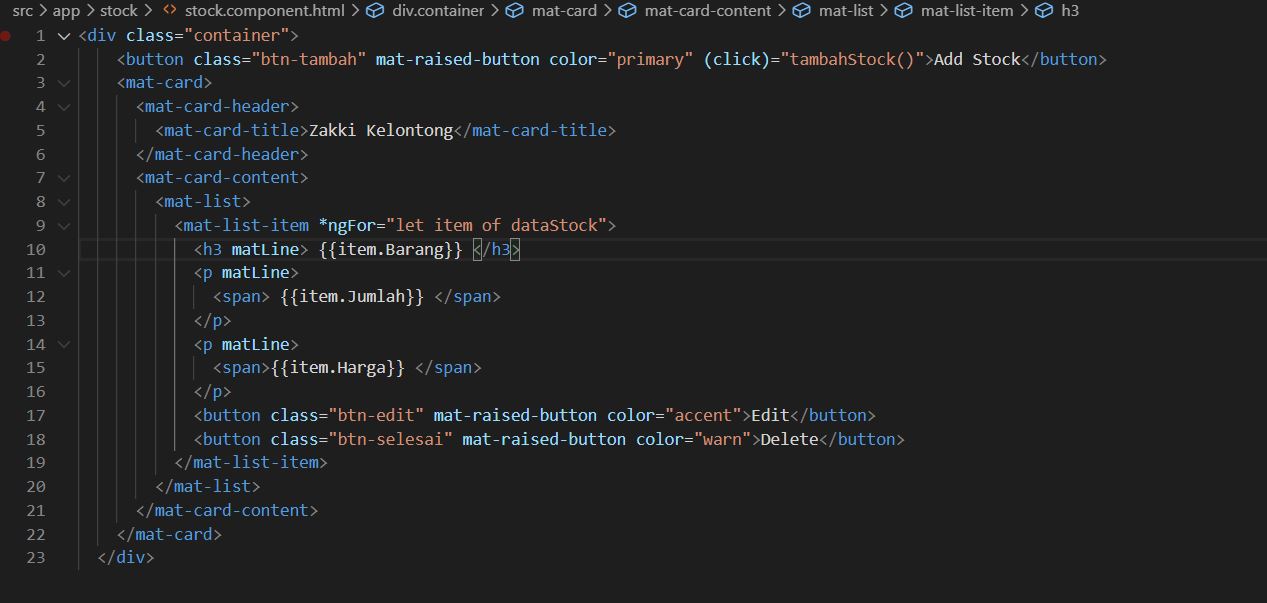Click the "Edit" button text on line 17

coord(770,415)
